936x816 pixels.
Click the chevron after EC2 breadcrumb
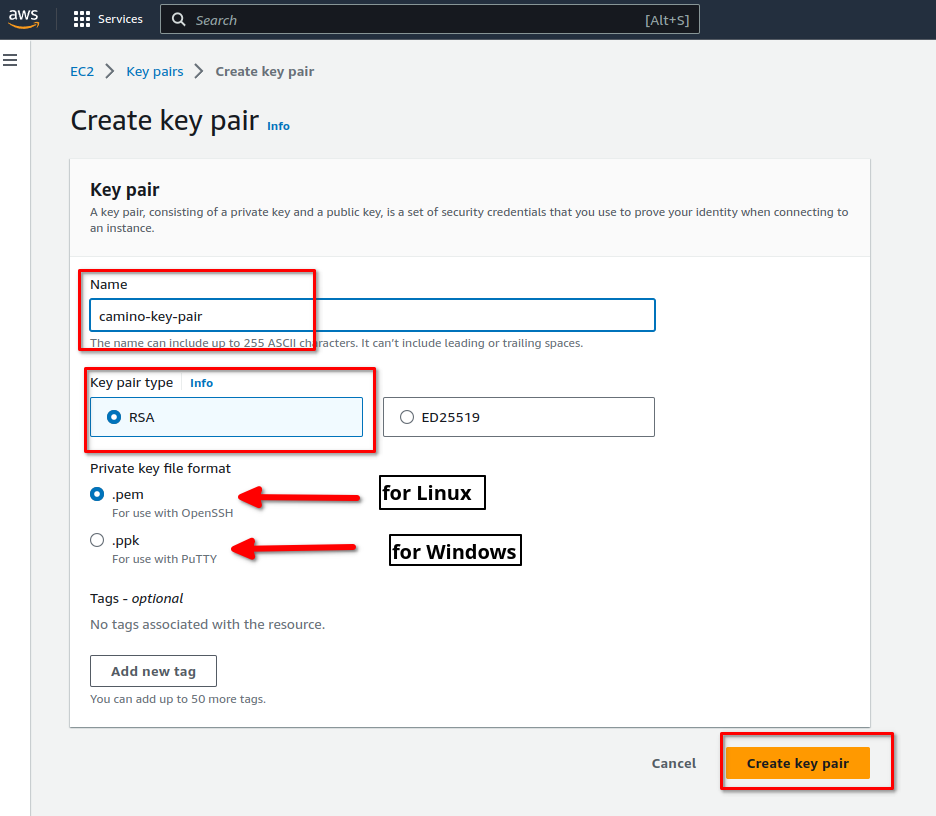[x=110, y=71]
